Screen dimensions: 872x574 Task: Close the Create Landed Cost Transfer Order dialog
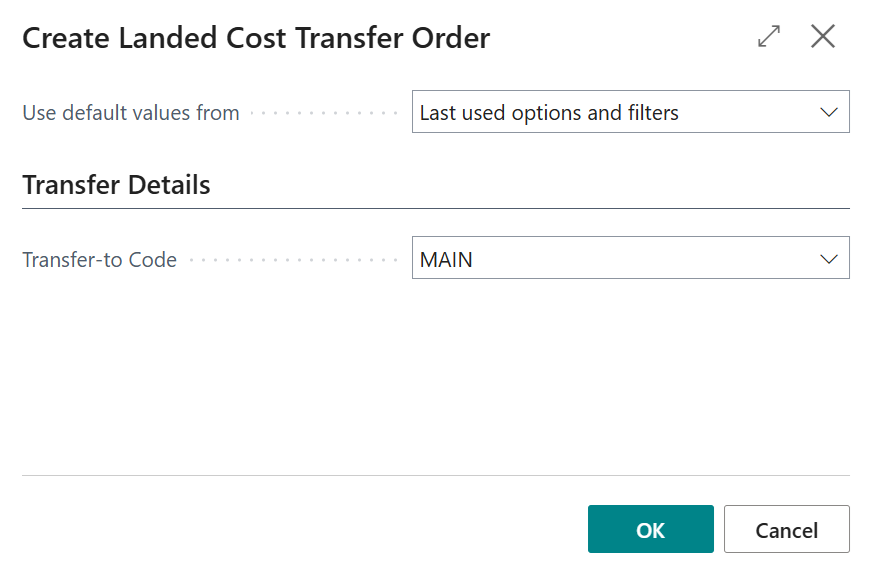pos(823,37)
